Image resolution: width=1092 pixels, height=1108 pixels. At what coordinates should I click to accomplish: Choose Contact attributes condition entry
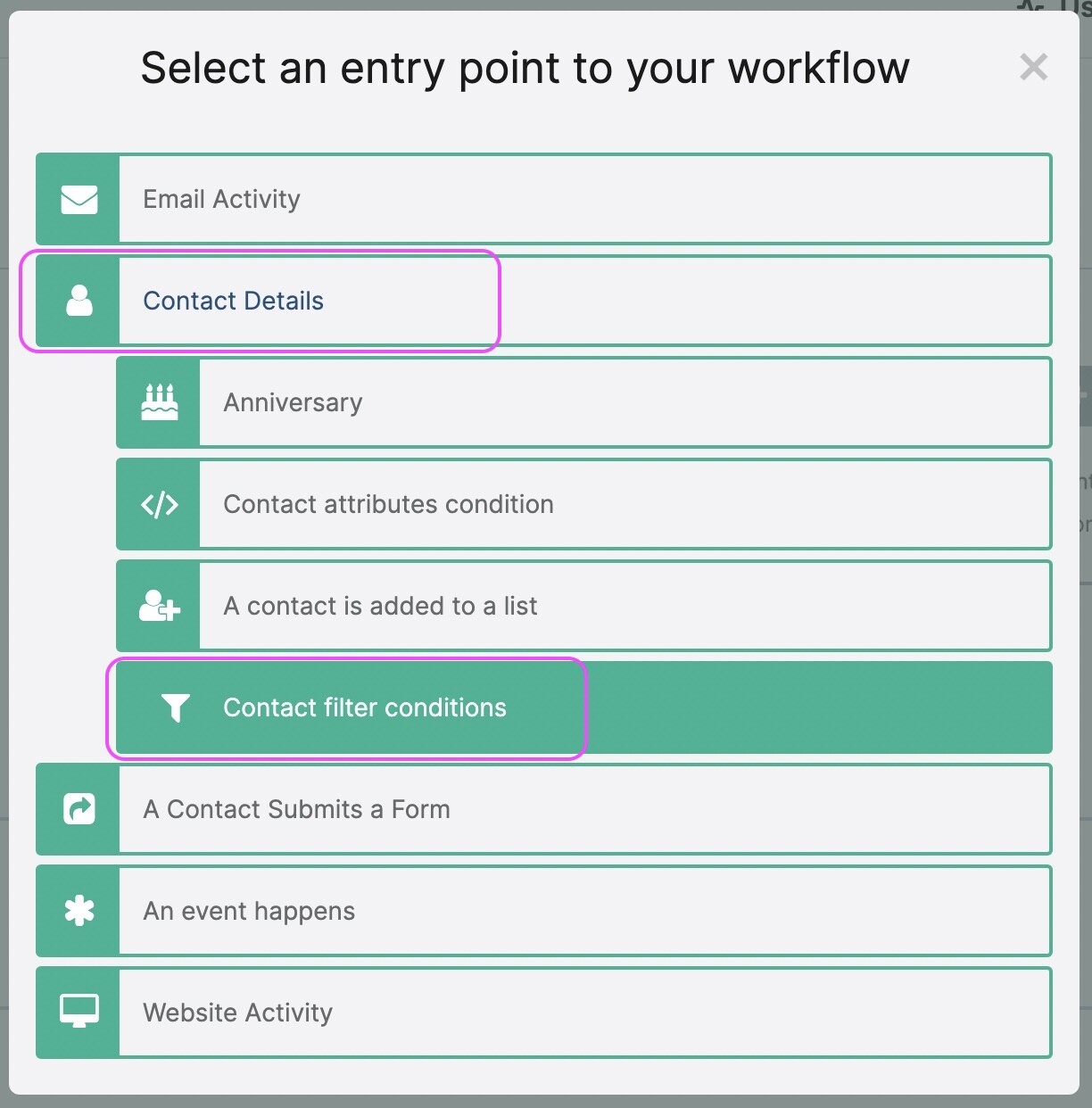tap(388, 504)
